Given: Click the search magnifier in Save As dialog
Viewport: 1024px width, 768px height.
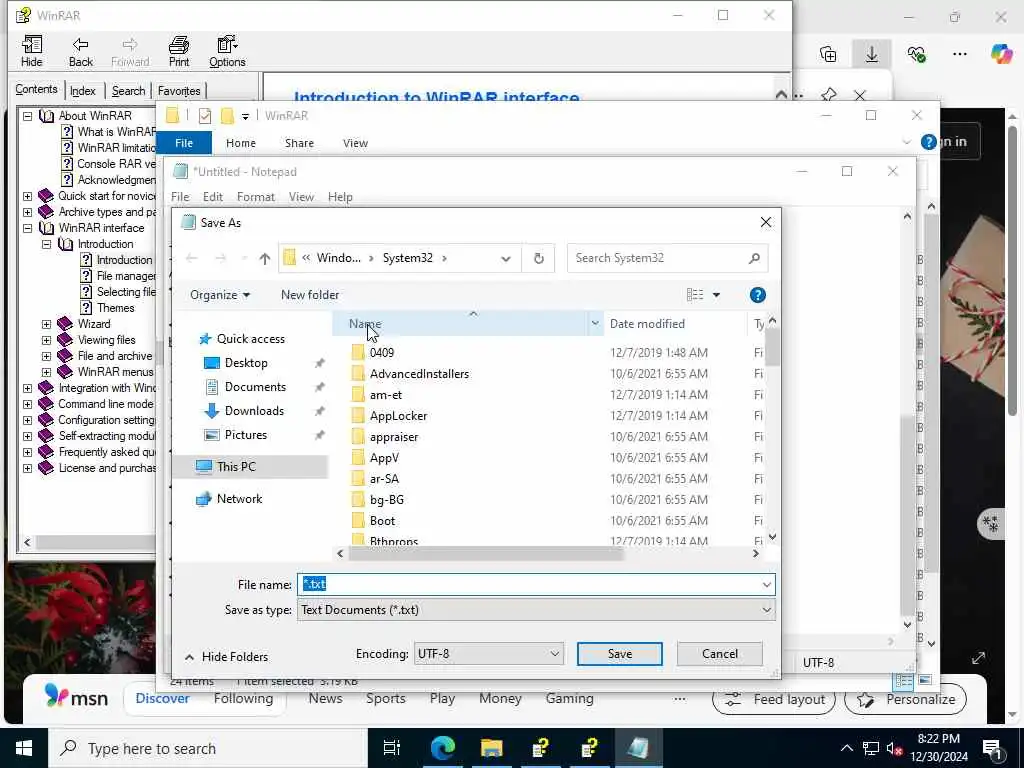Looking at the screenshot, I should pyautogui.click(x=754, y=258).
